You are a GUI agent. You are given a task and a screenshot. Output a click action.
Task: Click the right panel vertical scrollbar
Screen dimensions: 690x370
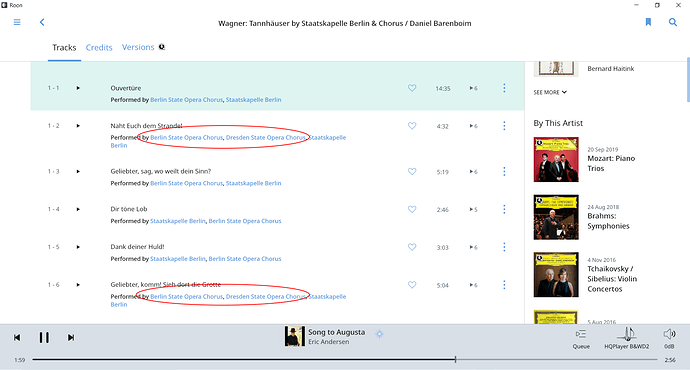click(688, 79)
